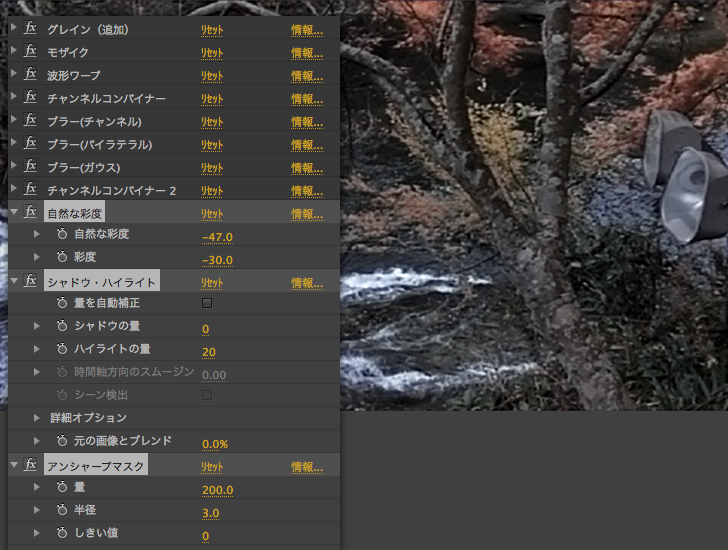This screenshot has height=550, width=728.
Task: Toggle fx enable for アンシャープマスク
Action: [x=31, y=466]
